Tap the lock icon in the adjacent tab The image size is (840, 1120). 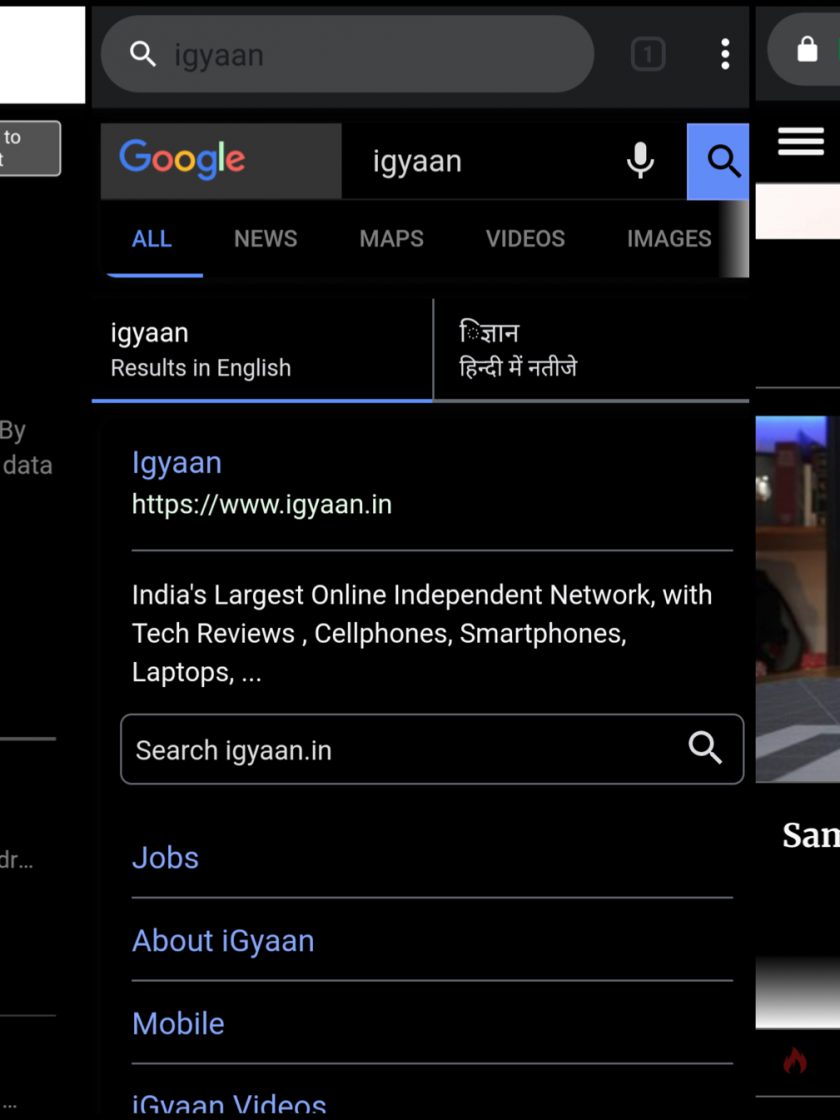807,50
